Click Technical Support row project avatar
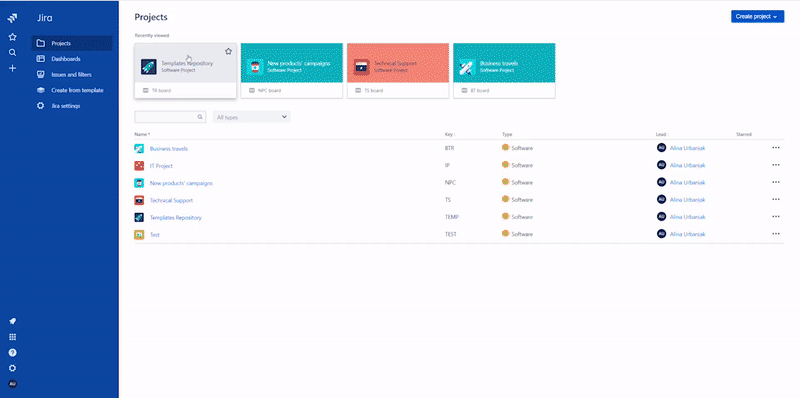 (x=139, y=200)
